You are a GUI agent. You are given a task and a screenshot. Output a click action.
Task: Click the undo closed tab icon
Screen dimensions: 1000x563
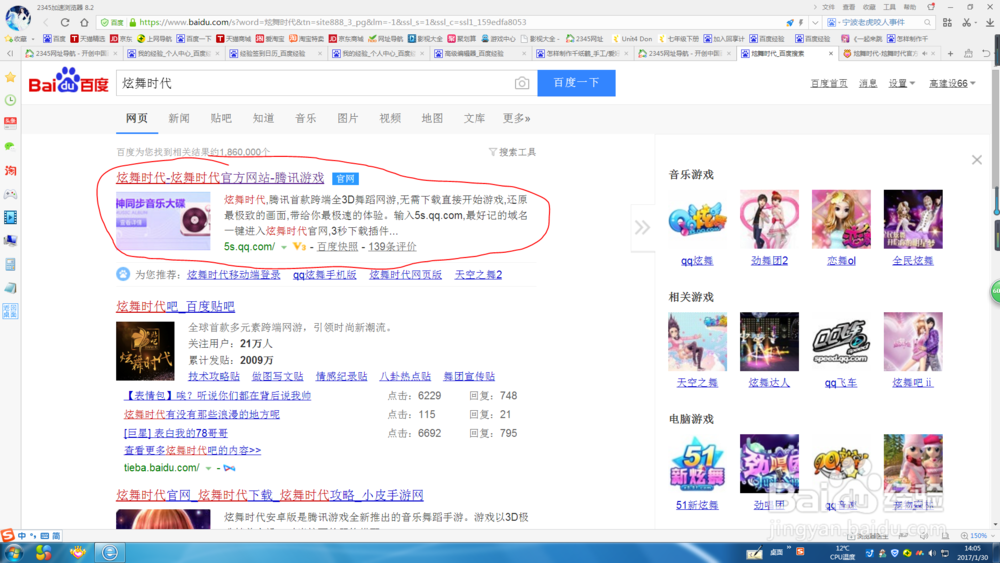click(x=986, y=54)
